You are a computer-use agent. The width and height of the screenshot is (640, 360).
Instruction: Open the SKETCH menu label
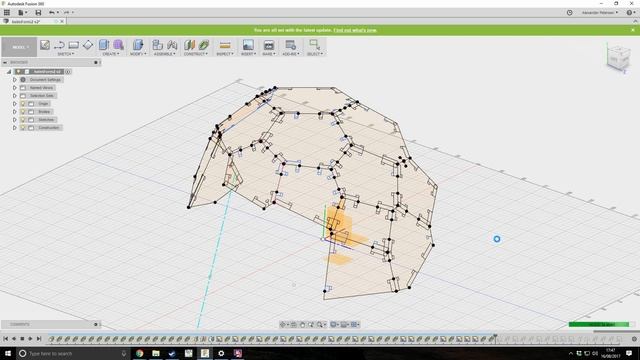pyautogui.click(x=65, y=54)
